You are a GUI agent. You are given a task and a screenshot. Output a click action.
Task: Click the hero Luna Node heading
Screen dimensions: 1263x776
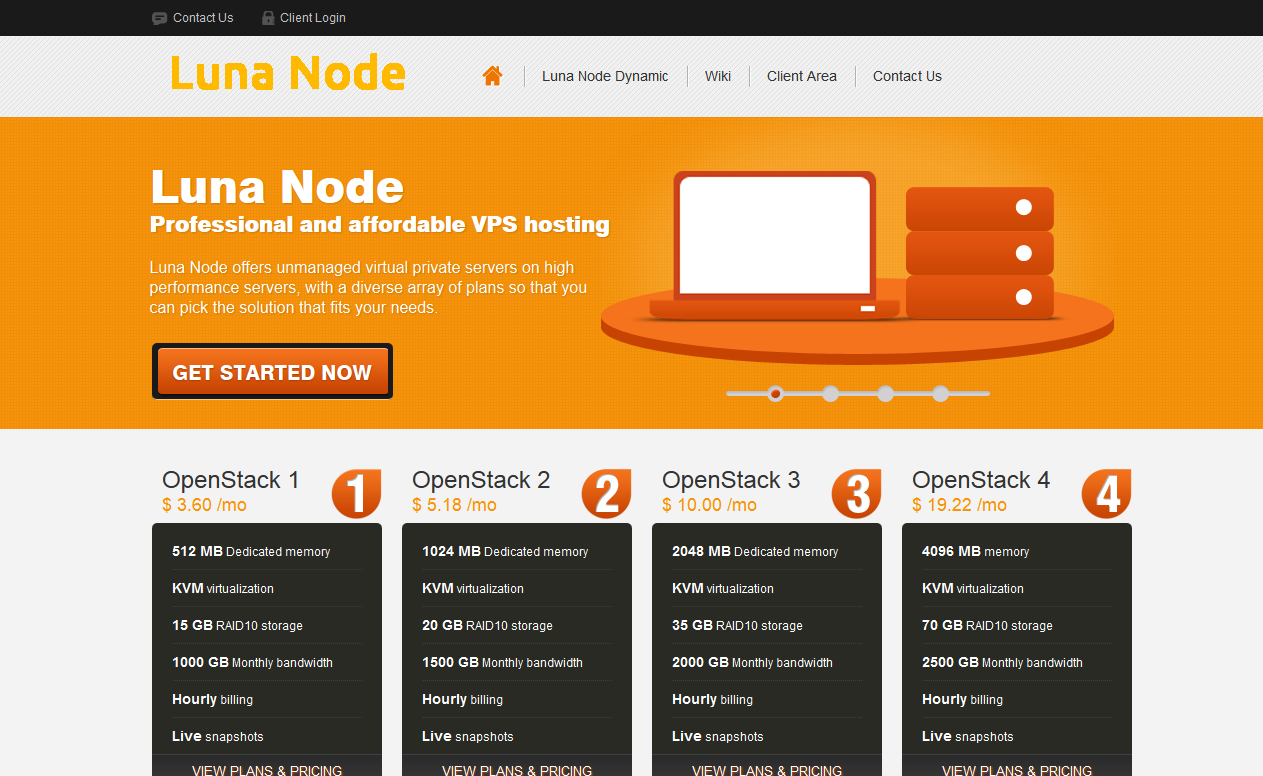point(277,187)
